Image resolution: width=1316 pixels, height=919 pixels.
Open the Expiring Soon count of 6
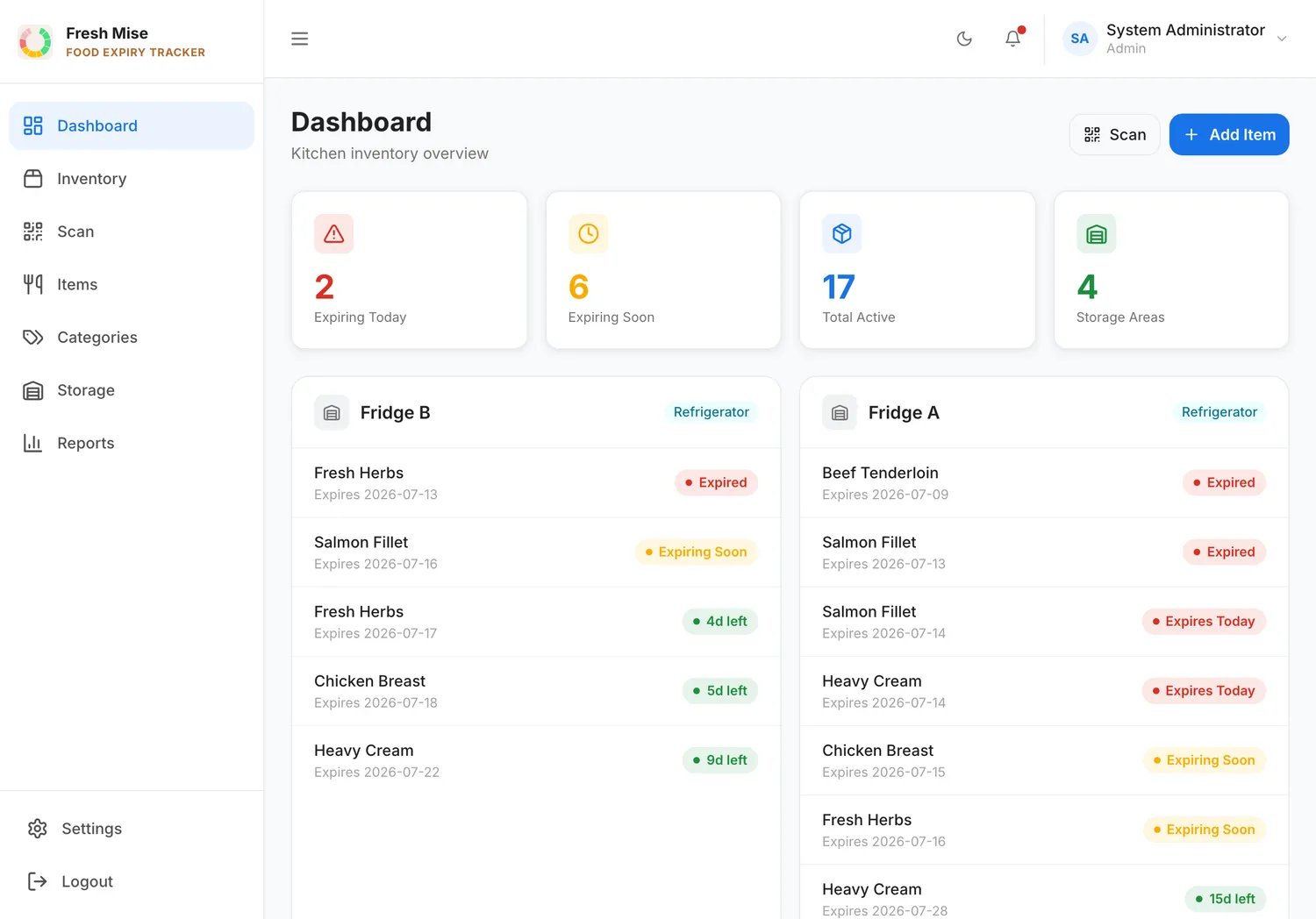579,287
